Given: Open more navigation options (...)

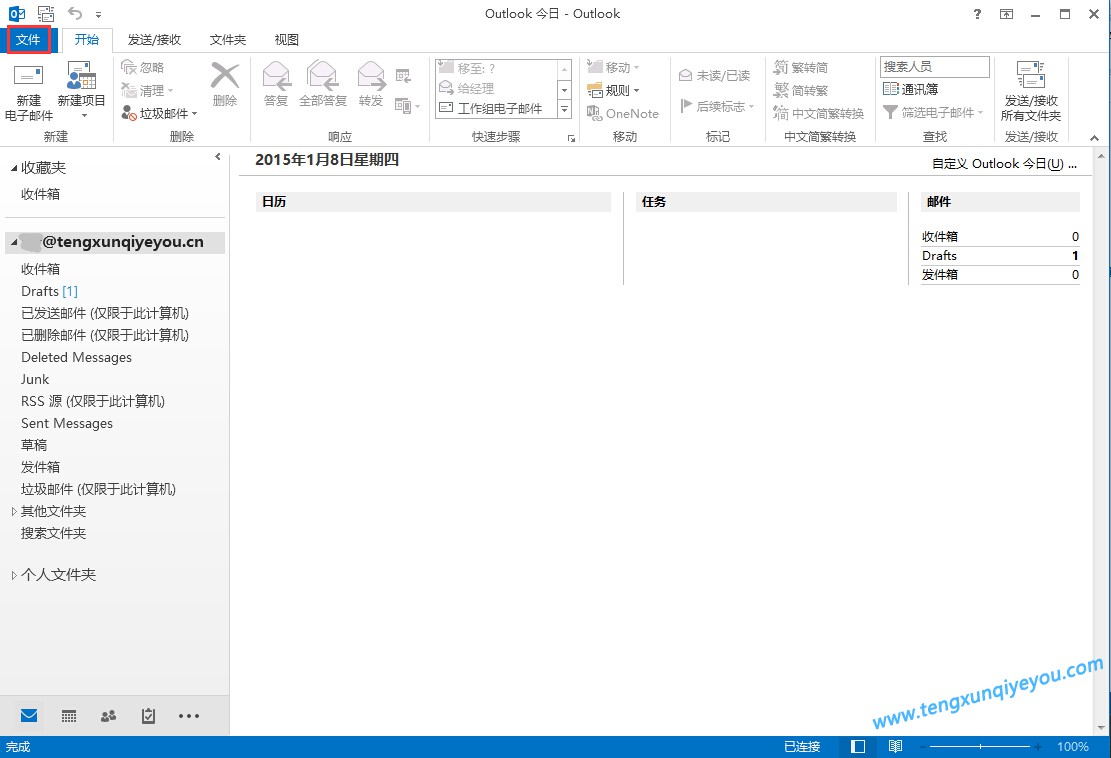Looking at the screenshot, I should (x=188, y=716).
